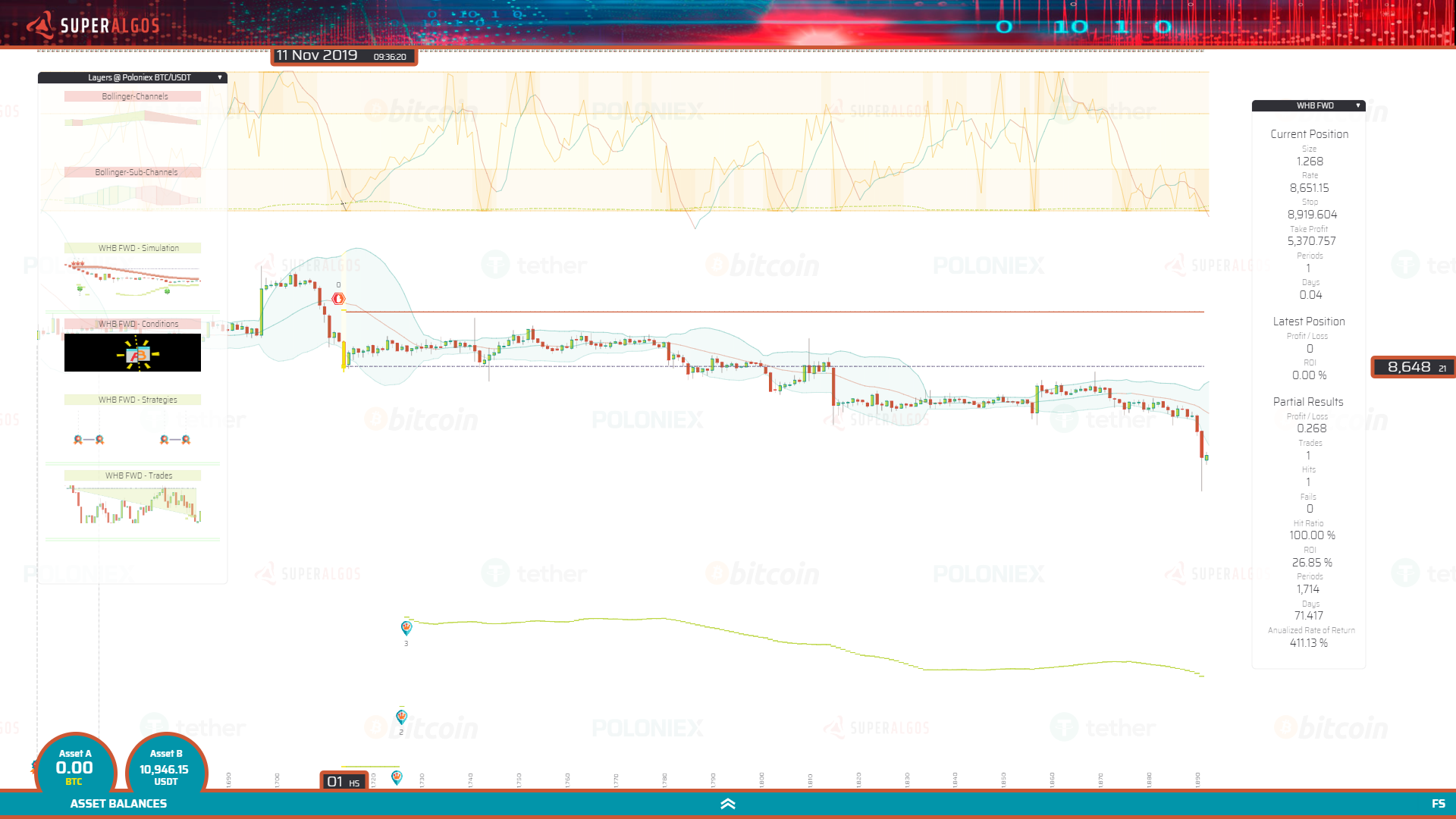The height and width of the screenshot is (819, 1456).
Task: Click the position size value 1.268
Action: point(1310,162)
